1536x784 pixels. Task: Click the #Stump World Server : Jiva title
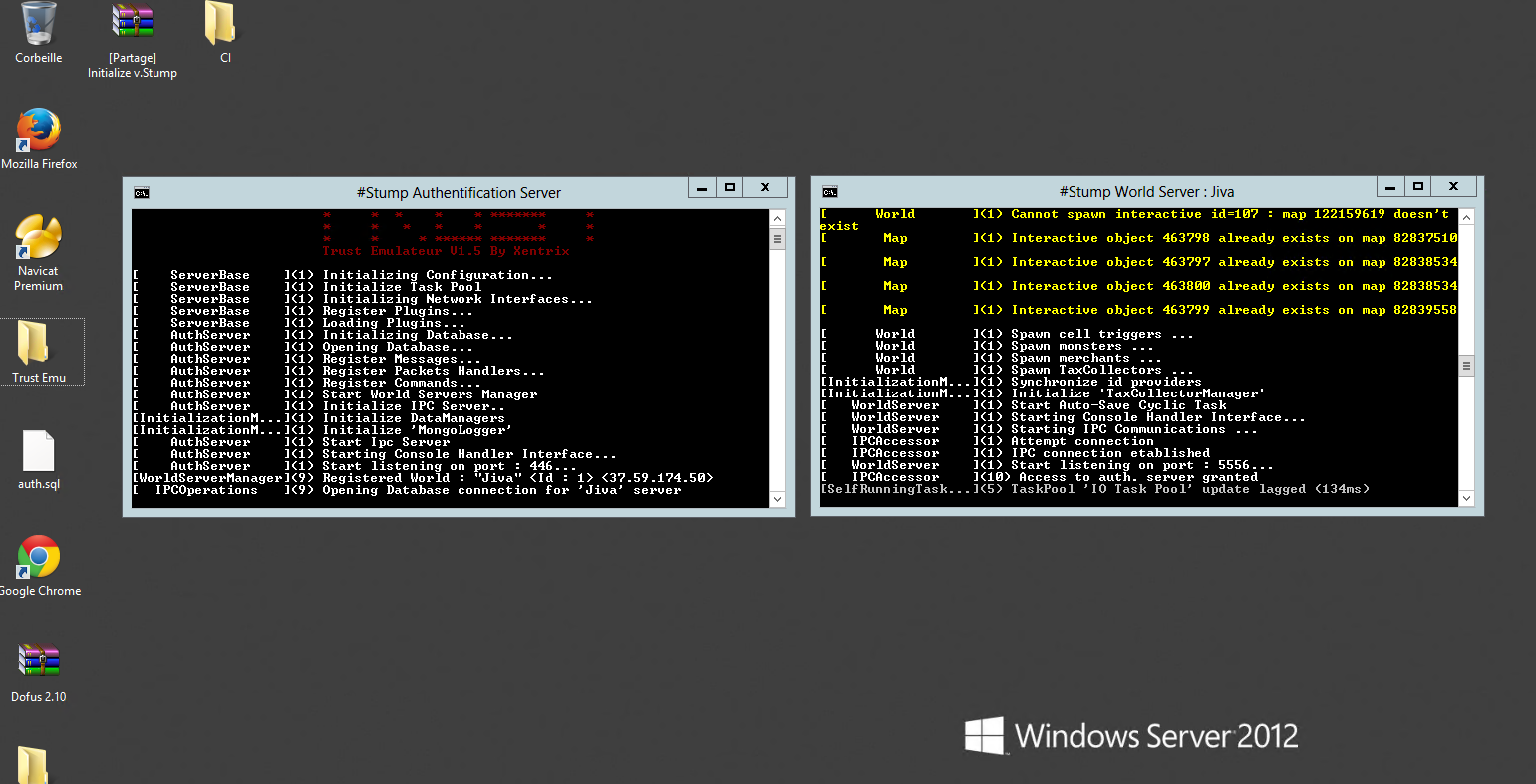tap(1146, 192)
